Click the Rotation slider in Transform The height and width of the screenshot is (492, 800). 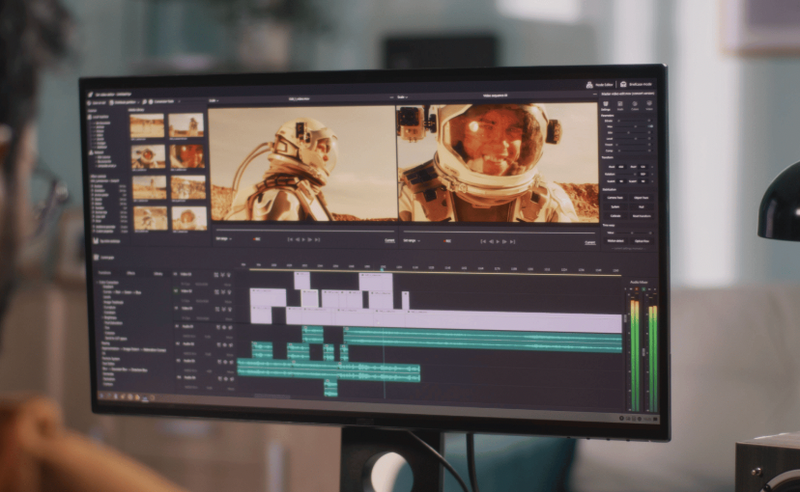(x=627, y=174)
